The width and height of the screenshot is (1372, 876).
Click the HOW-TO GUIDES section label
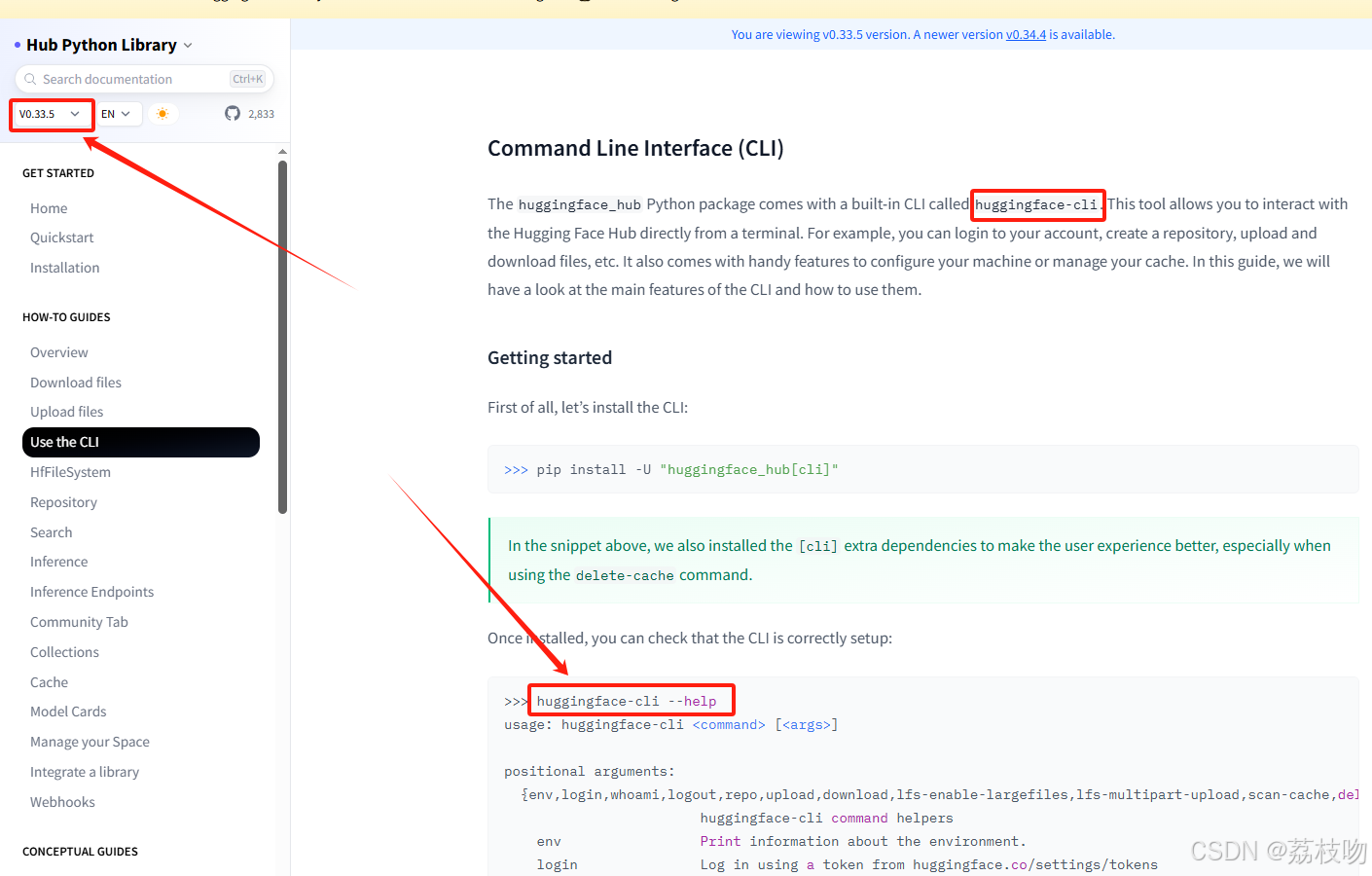point(66,317)
